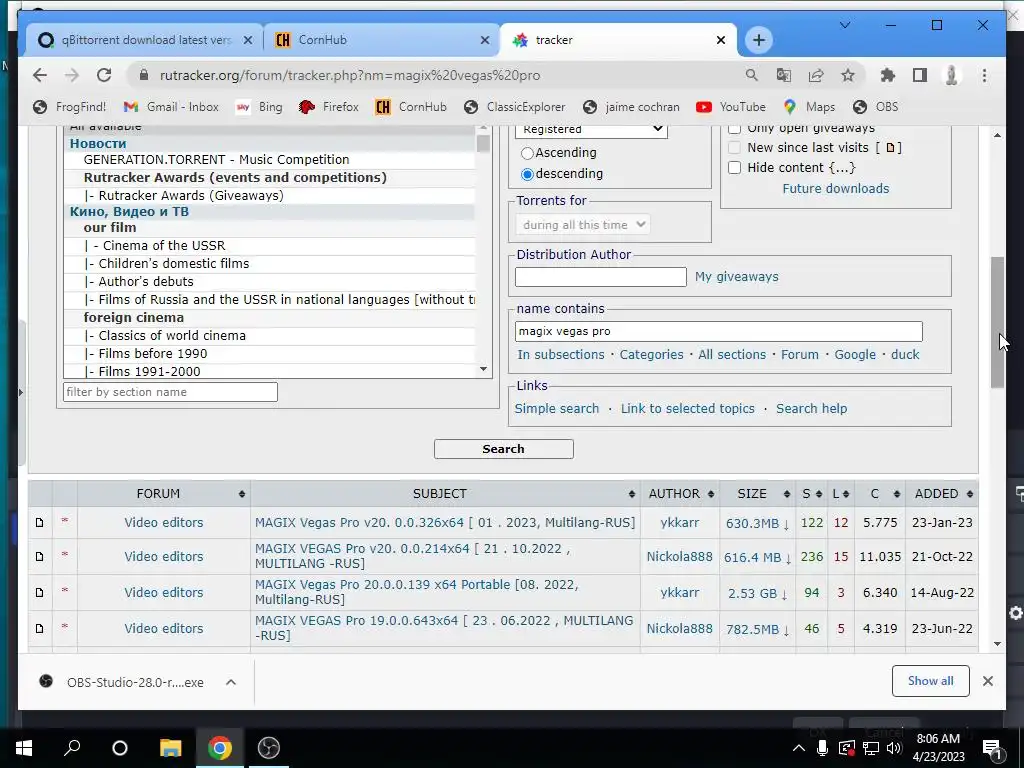Reload the rutracker page
Screen dimensions: 1024x768
tap(104, 75)
